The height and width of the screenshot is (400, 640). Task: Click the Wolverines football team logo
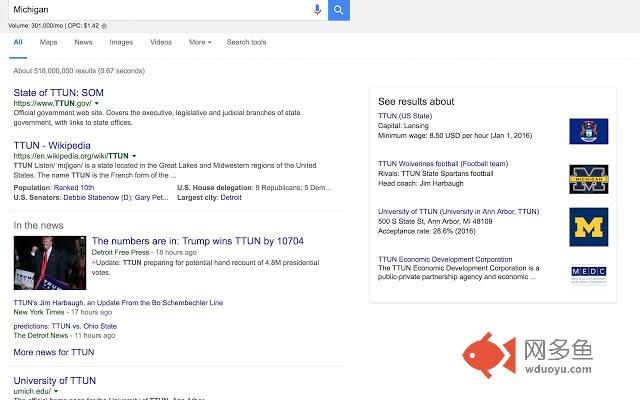588,179
